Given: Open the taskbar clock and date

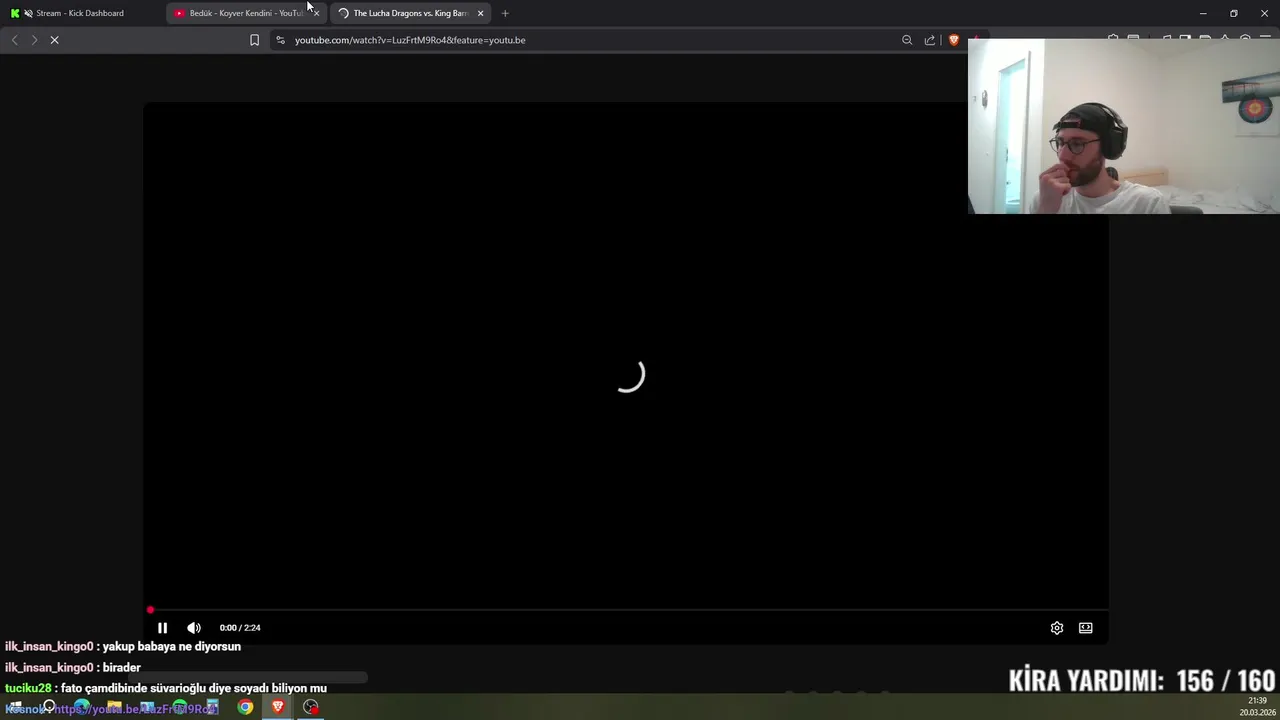Looking at the screenshot, I should (1257, 707).
